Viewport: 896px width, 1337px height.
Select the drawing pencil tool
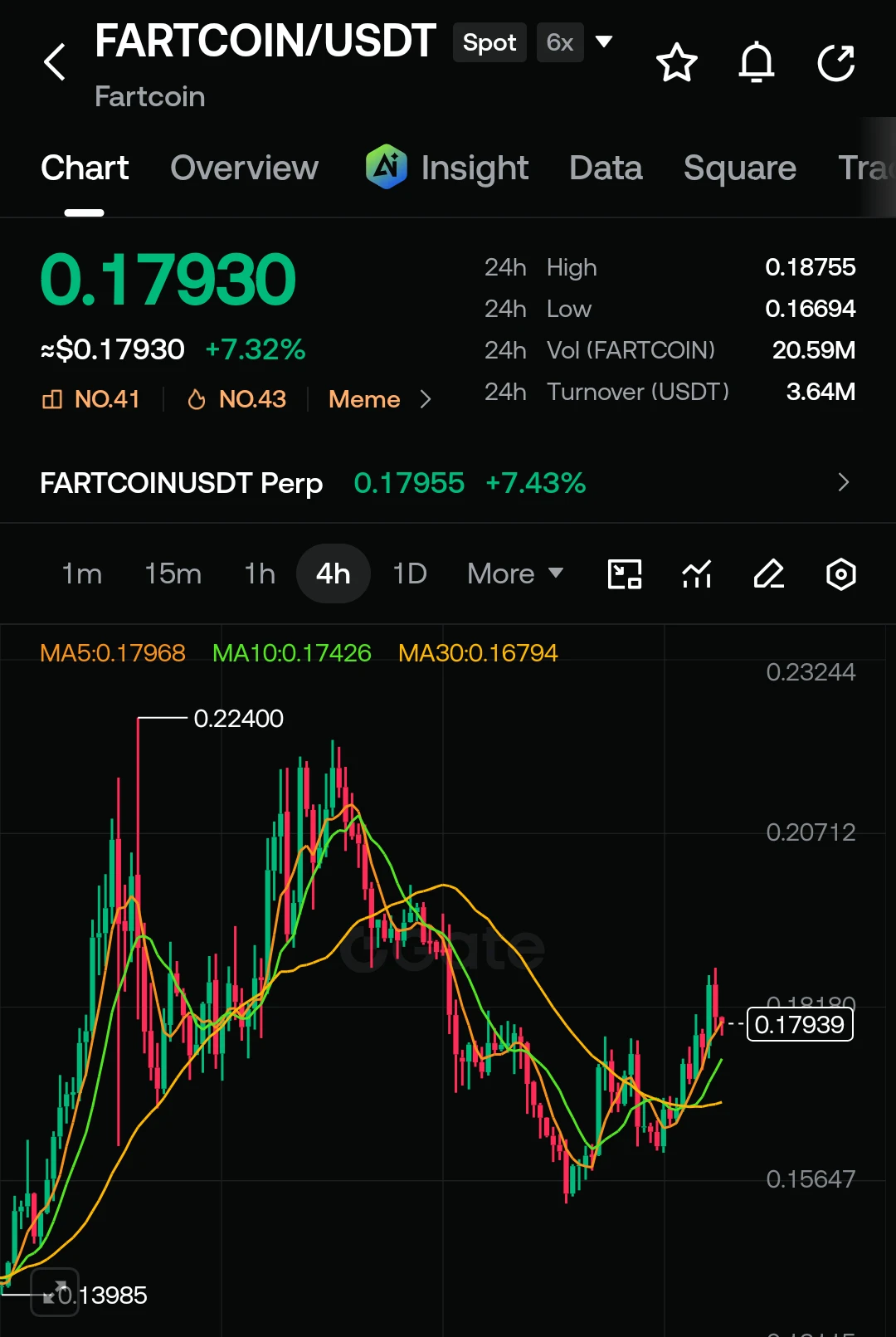pyautogui.click(x=769, y=574)
